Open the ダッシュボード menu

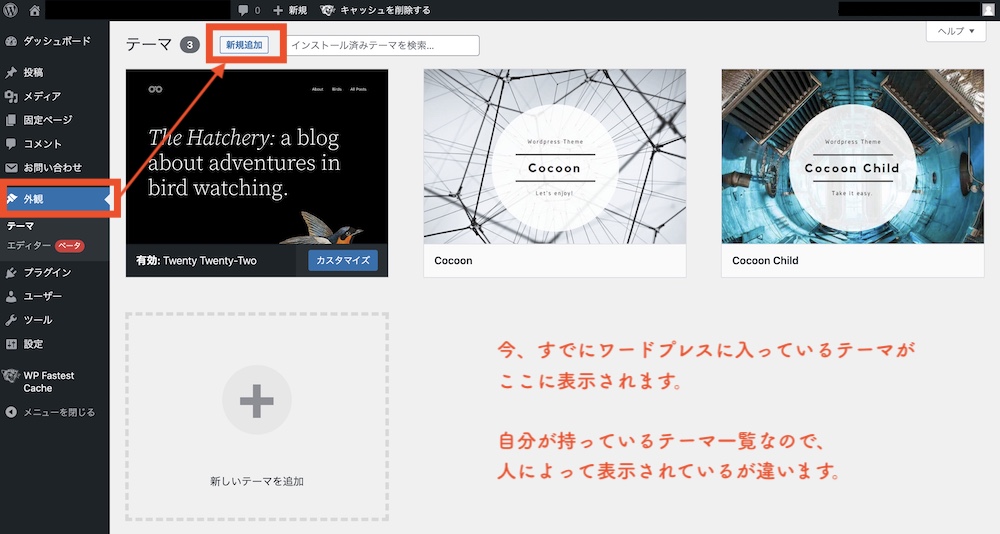pyautogui.click(x=55, y=41)
